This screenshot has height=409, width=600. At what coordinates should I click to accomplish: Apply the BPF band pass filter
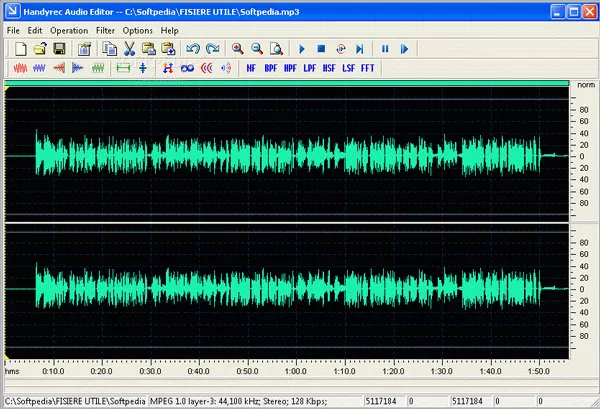click(270, 68)
